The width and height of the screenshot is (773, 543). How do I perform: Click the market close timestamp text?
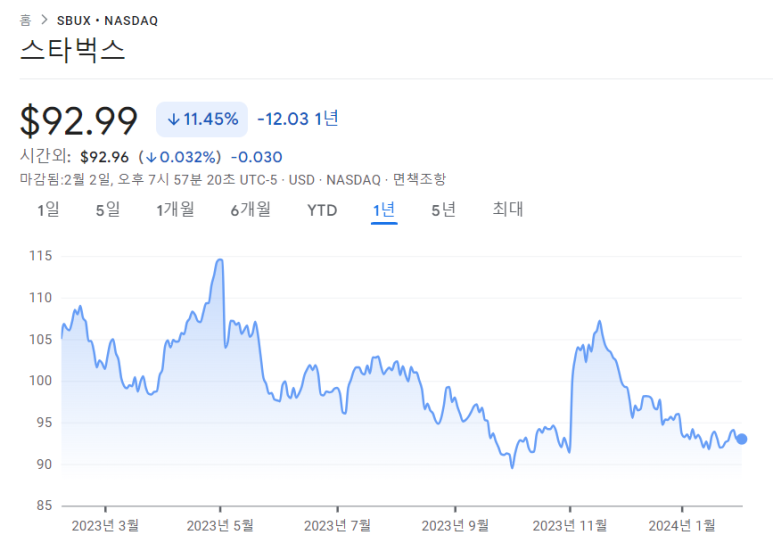click(x=148, y=179)
